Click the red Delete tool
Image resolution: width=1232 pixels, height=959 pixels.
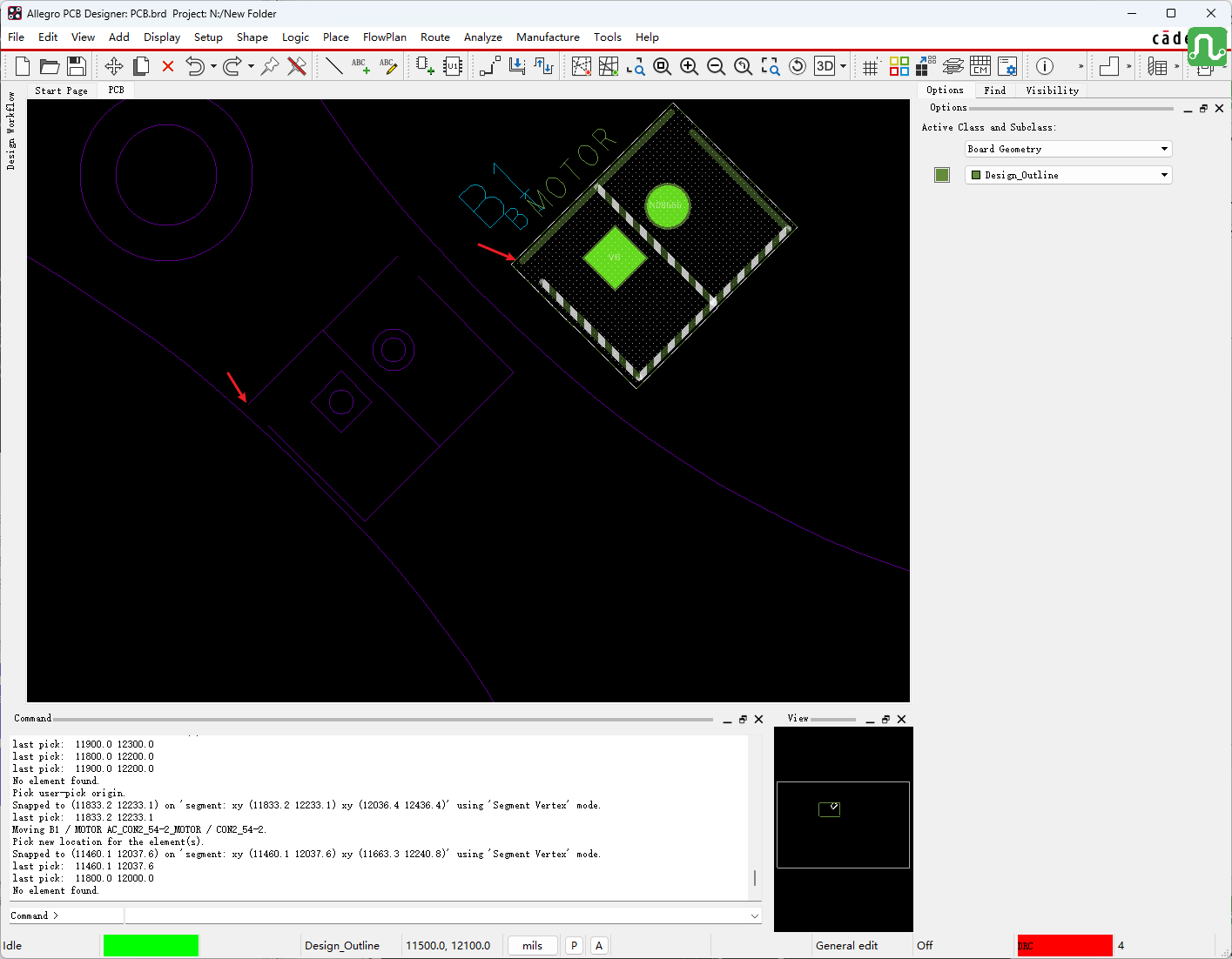tap(168, 66)
